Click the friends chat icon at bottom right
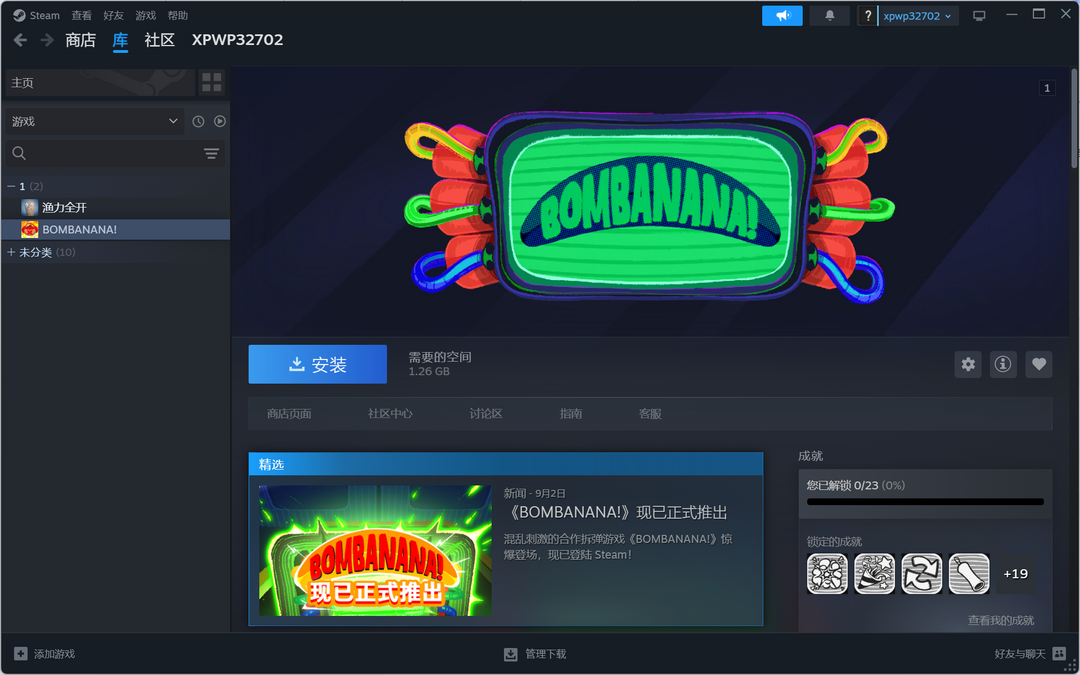 (x=1059, y=654)
